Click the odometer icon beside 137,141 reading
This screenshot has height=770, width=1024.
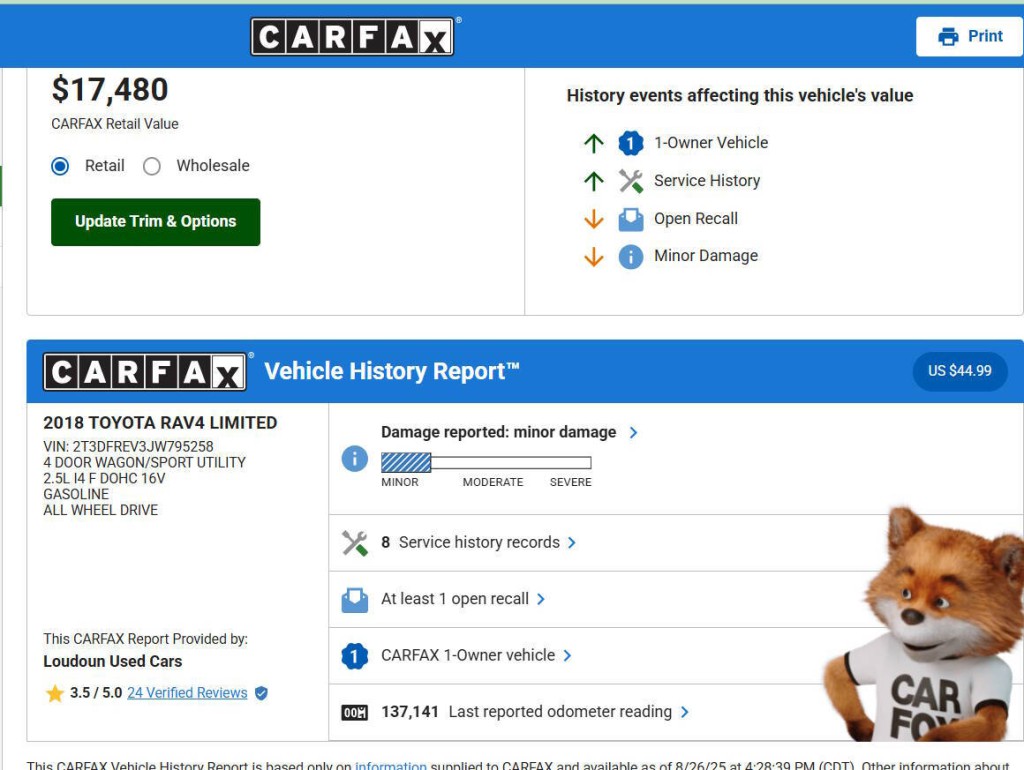tap(355, 713)
